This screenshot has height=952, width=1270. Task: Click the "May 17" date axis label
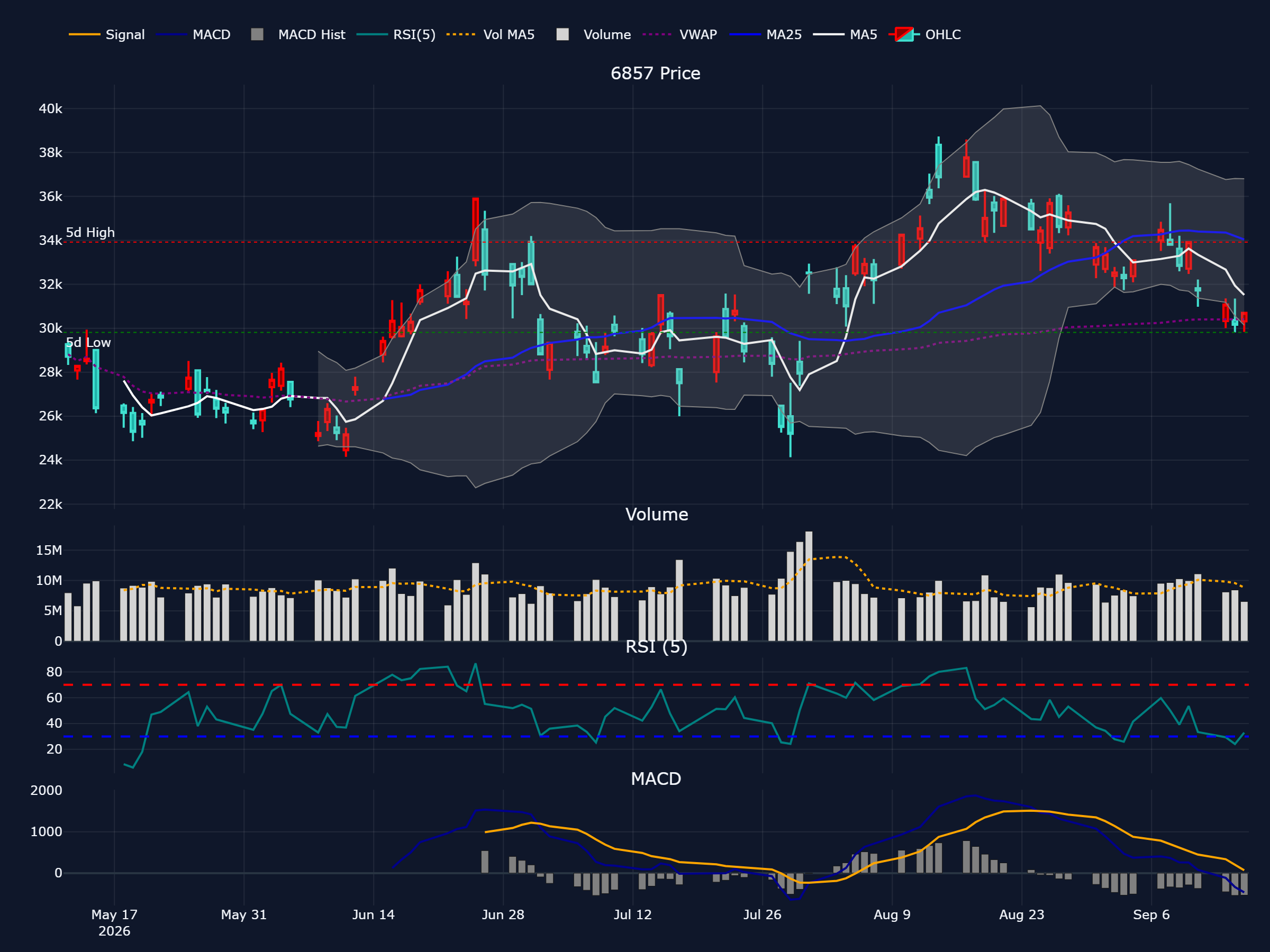tap(114, 914)
